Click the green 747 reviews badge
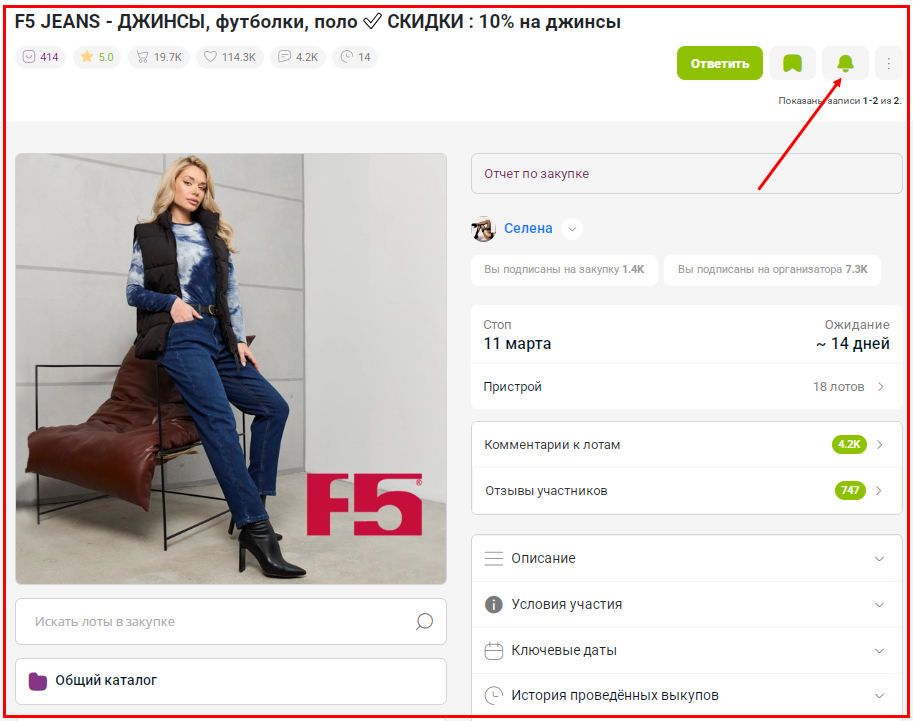This screenshot has width=913, height=721. coord(850,490)
